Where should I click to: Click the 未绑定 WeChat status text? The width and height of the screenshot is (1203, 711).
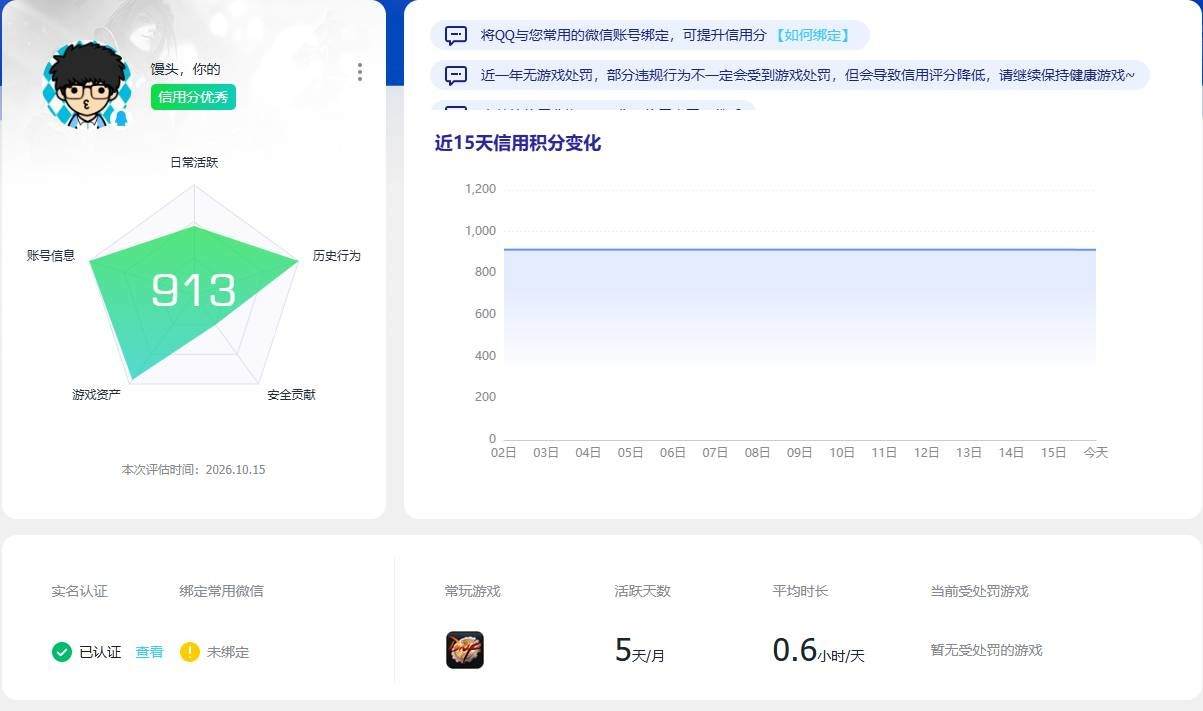click(x=228, y=652)
